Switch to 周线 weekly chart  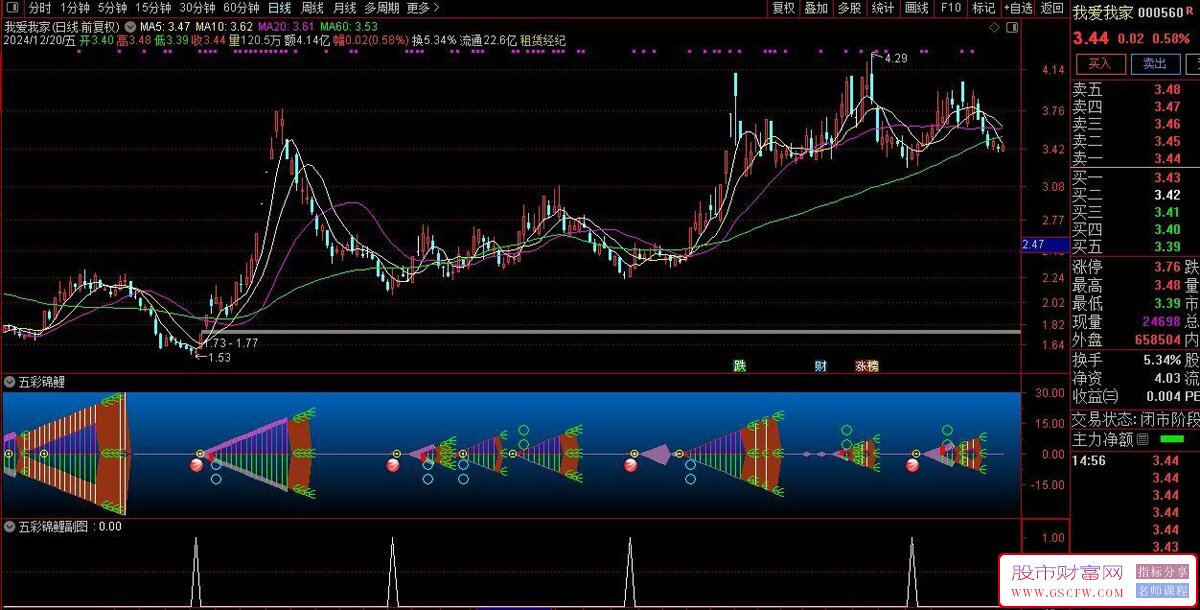tap(312, 8)
